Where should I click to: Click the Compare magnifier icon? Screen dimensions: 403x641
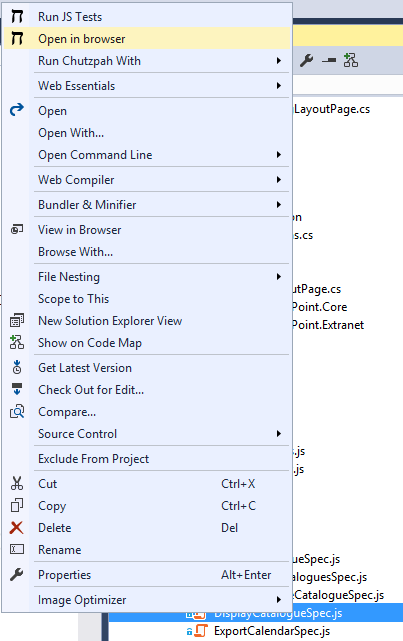(17, 412)
